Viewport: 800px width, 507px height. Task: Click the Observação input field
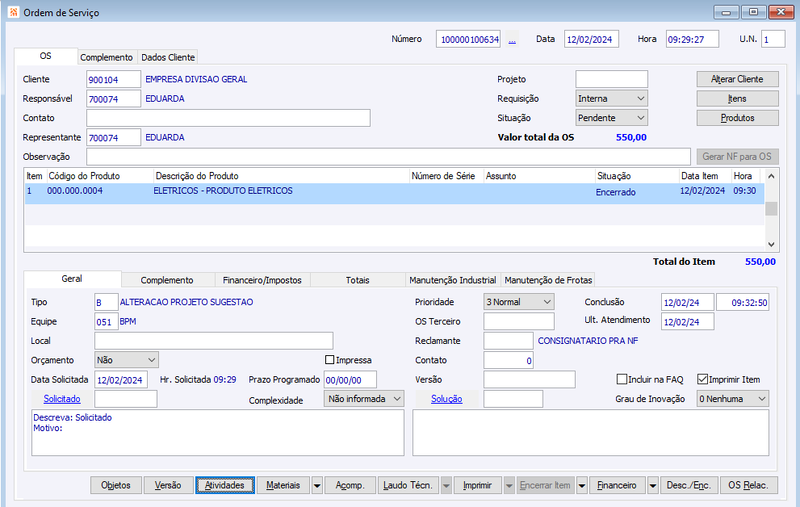tap(388, 157)
